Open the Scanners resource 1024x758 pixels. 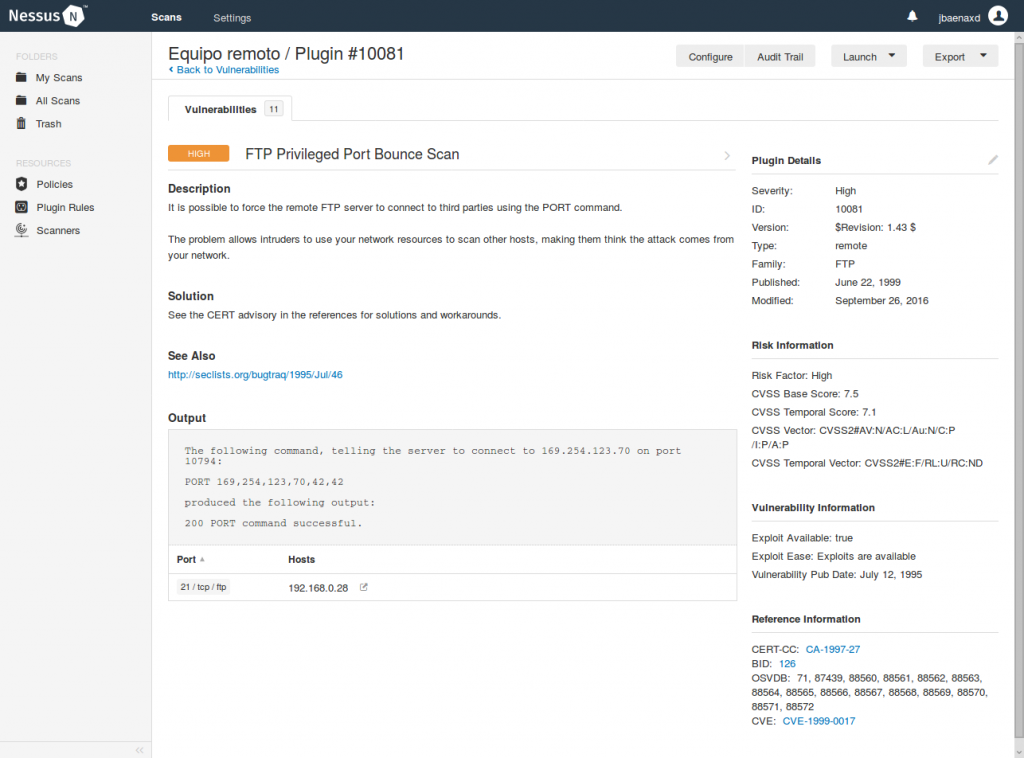[x=57, y=230]
